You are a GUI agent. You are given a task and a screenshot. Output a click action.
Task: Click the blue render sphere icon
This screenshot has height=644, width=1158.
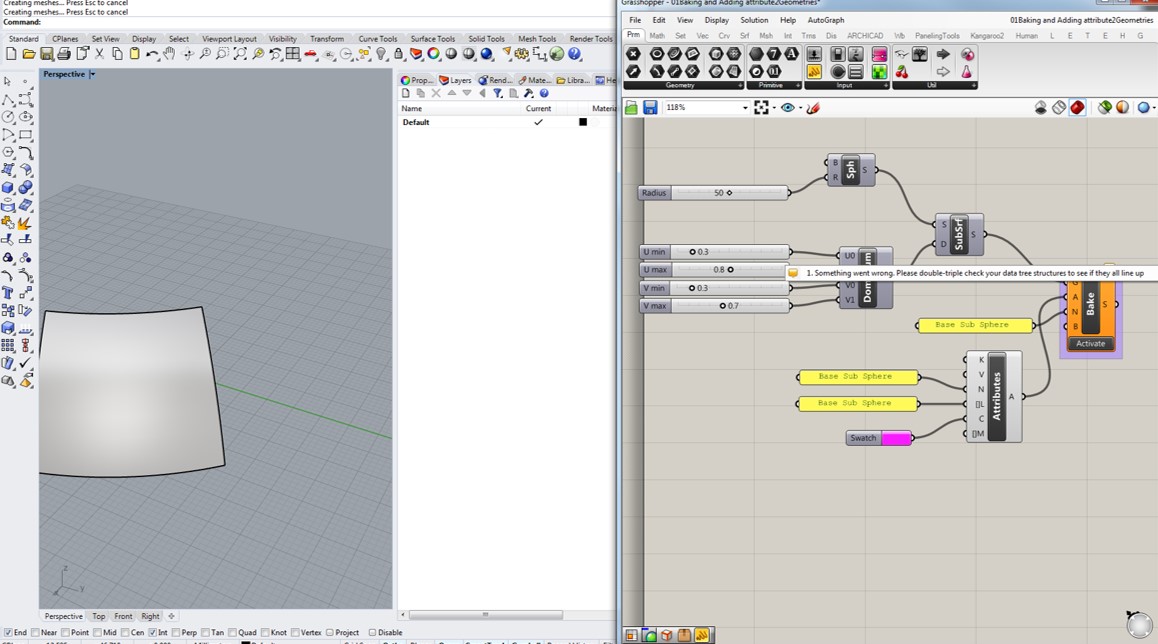click(x=487, y=54)
